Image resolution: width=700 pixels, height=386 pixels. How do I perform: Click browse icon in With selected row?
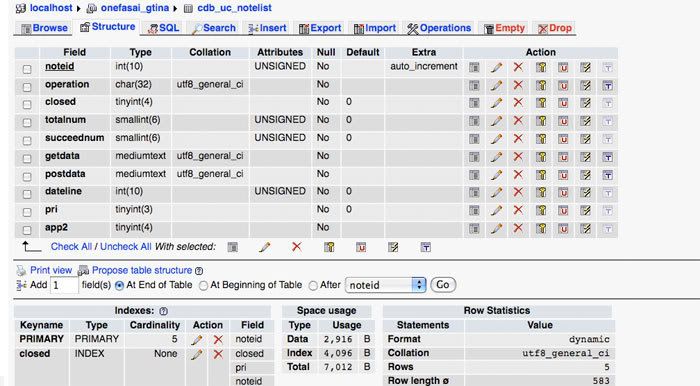233,247
